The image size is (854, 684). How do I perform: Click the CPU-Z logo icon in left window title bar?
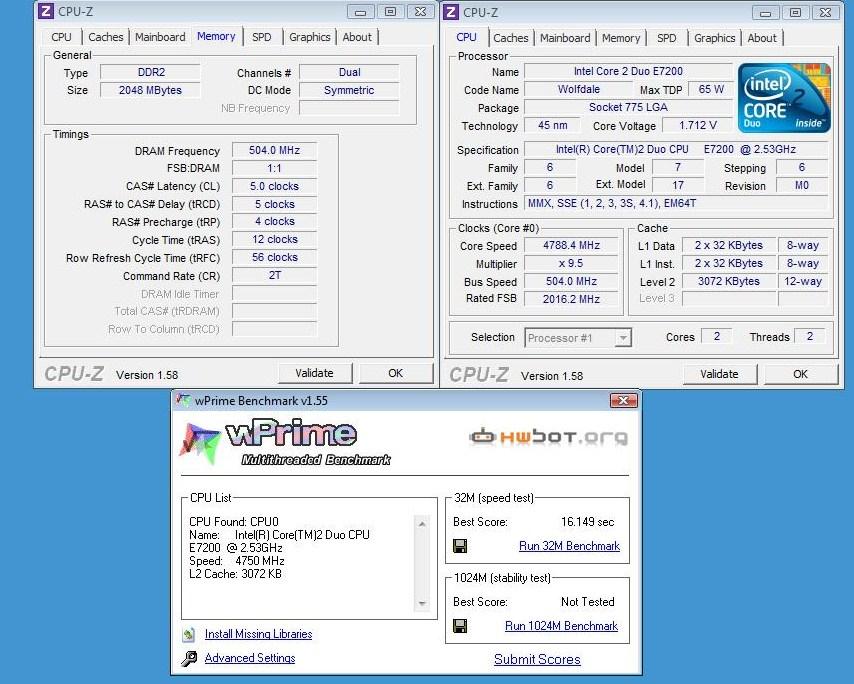(46, 11)
